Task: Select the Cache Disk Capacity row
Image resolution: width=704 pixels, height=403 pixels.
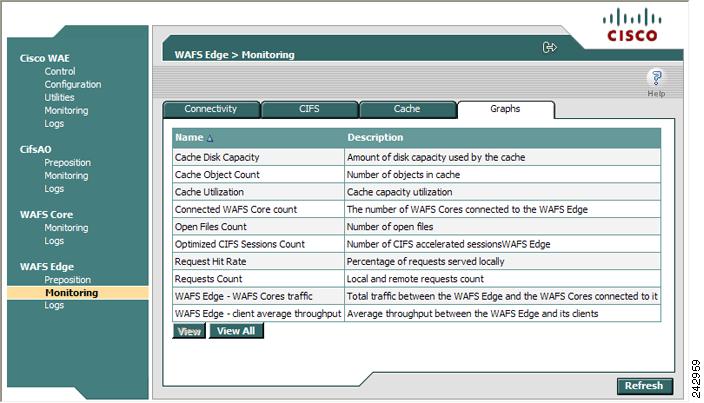Action: [x=417, y=158]
